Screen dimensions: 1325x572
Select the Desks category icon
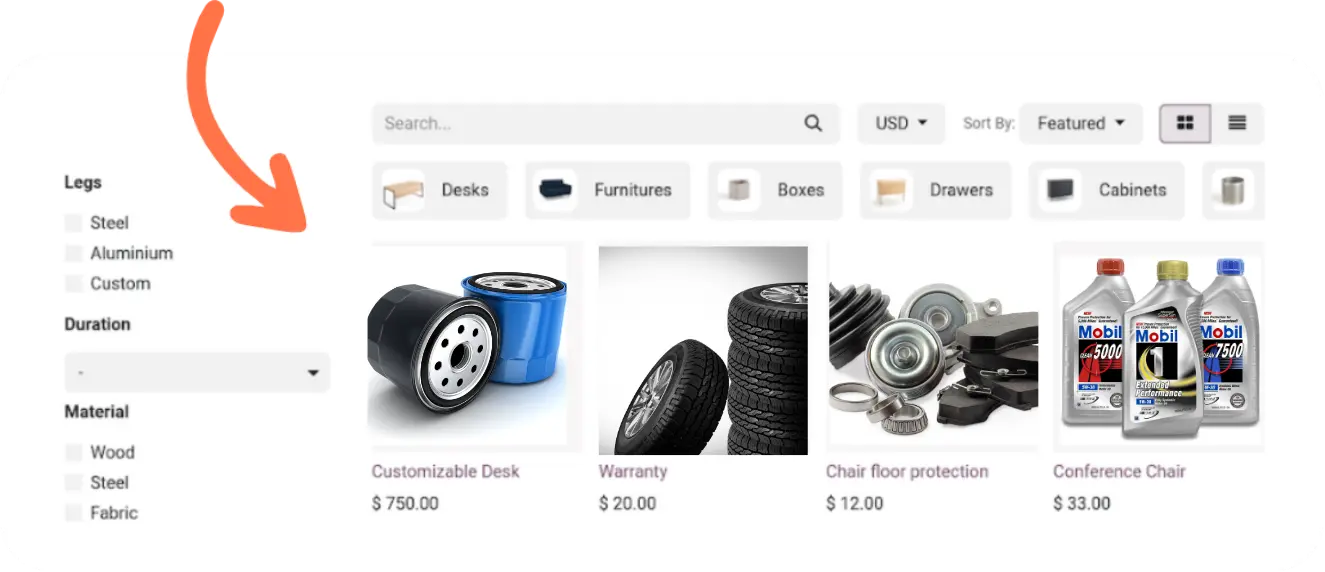coord(403,190)
